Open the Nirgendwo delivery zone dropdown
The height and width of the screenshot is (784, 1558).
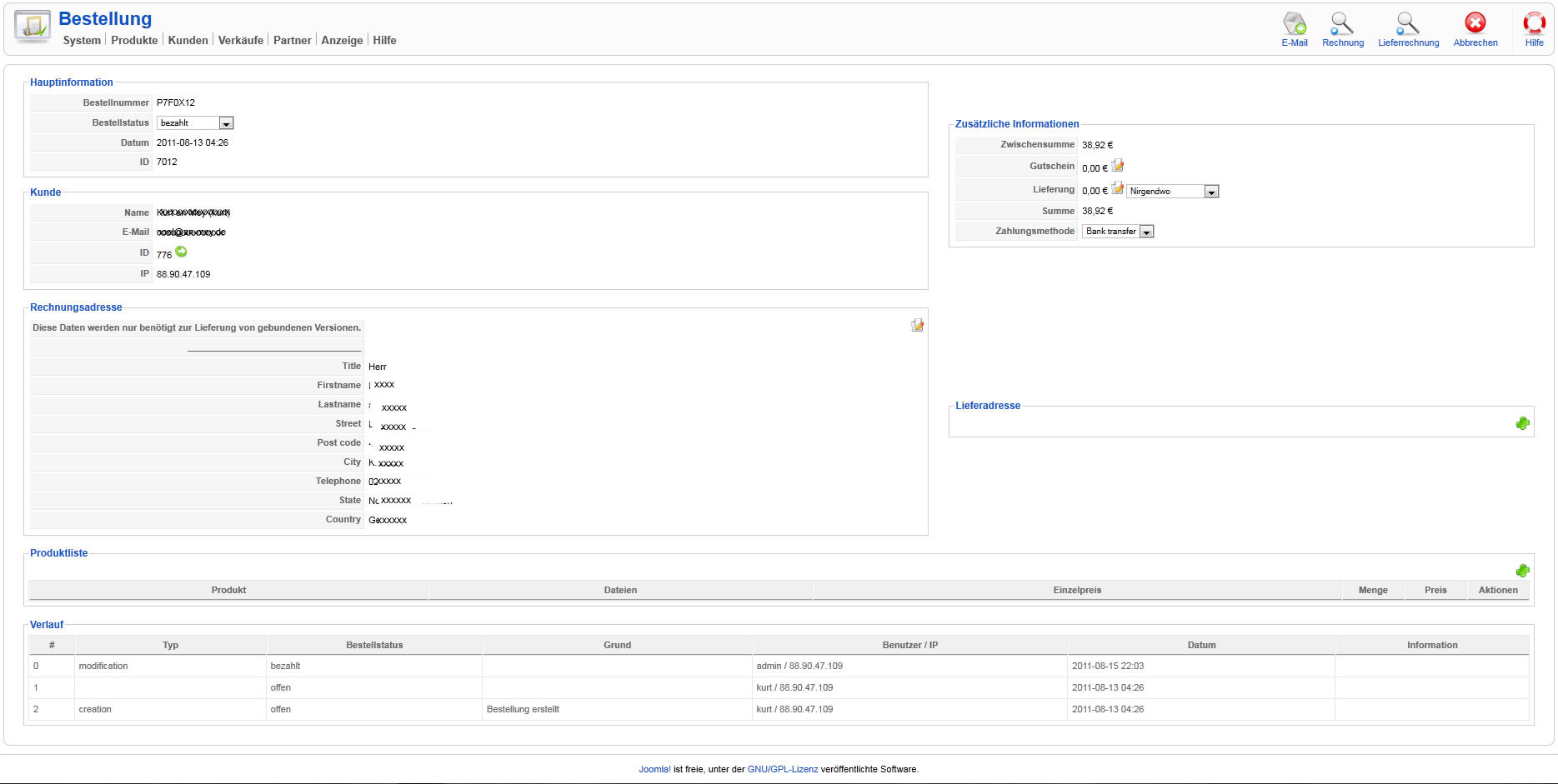pyautogui.click(x=1173, y=192)
